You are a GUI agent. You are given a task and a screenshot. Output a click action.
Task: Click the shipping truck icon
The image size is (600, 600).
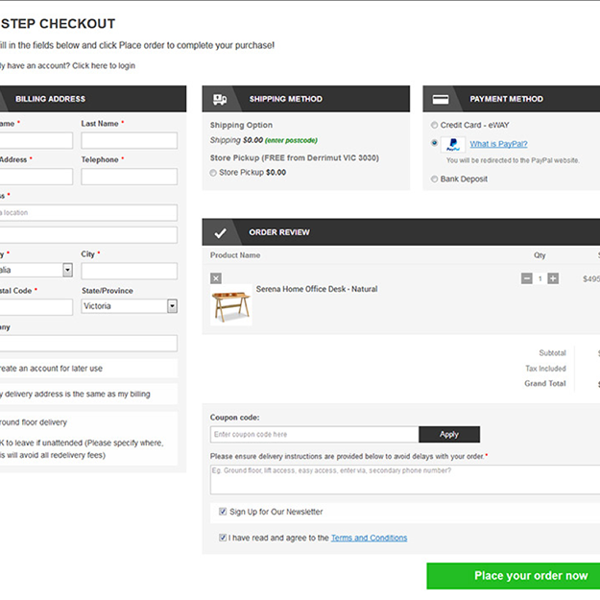coord(220,99)
